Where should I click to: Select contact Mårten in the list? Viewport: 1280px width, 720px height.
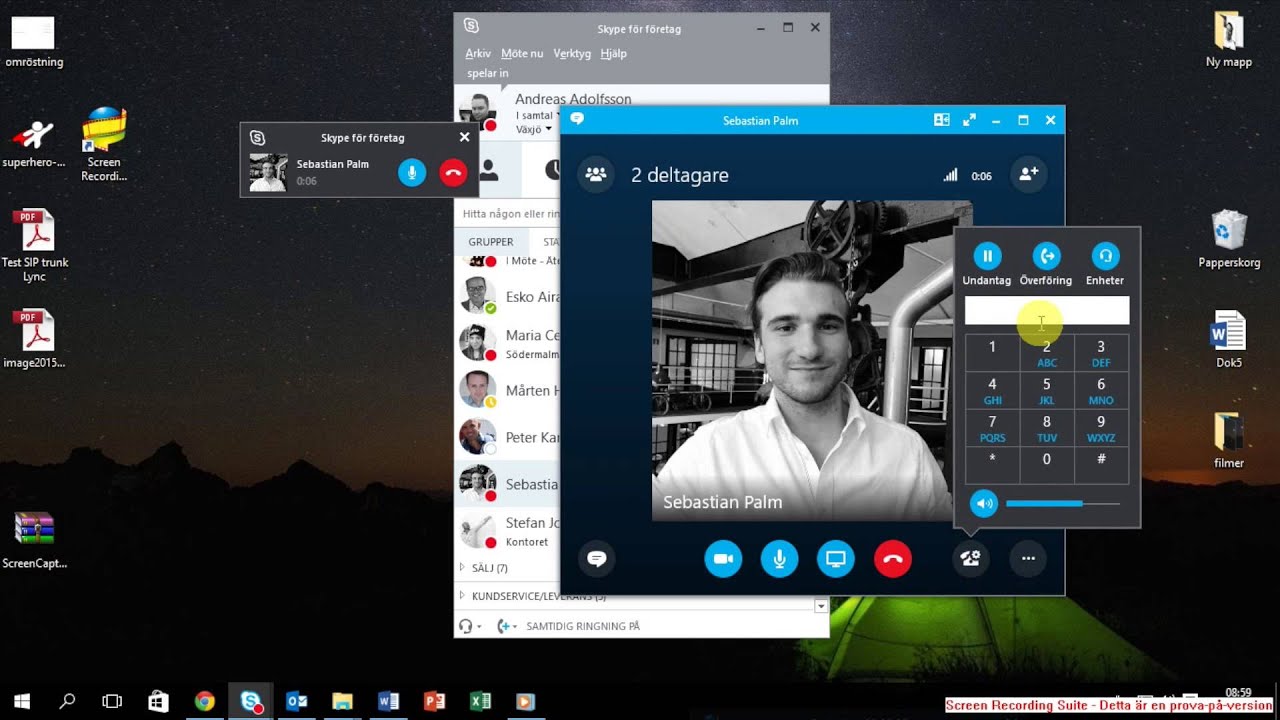click(x=508, y=390)
